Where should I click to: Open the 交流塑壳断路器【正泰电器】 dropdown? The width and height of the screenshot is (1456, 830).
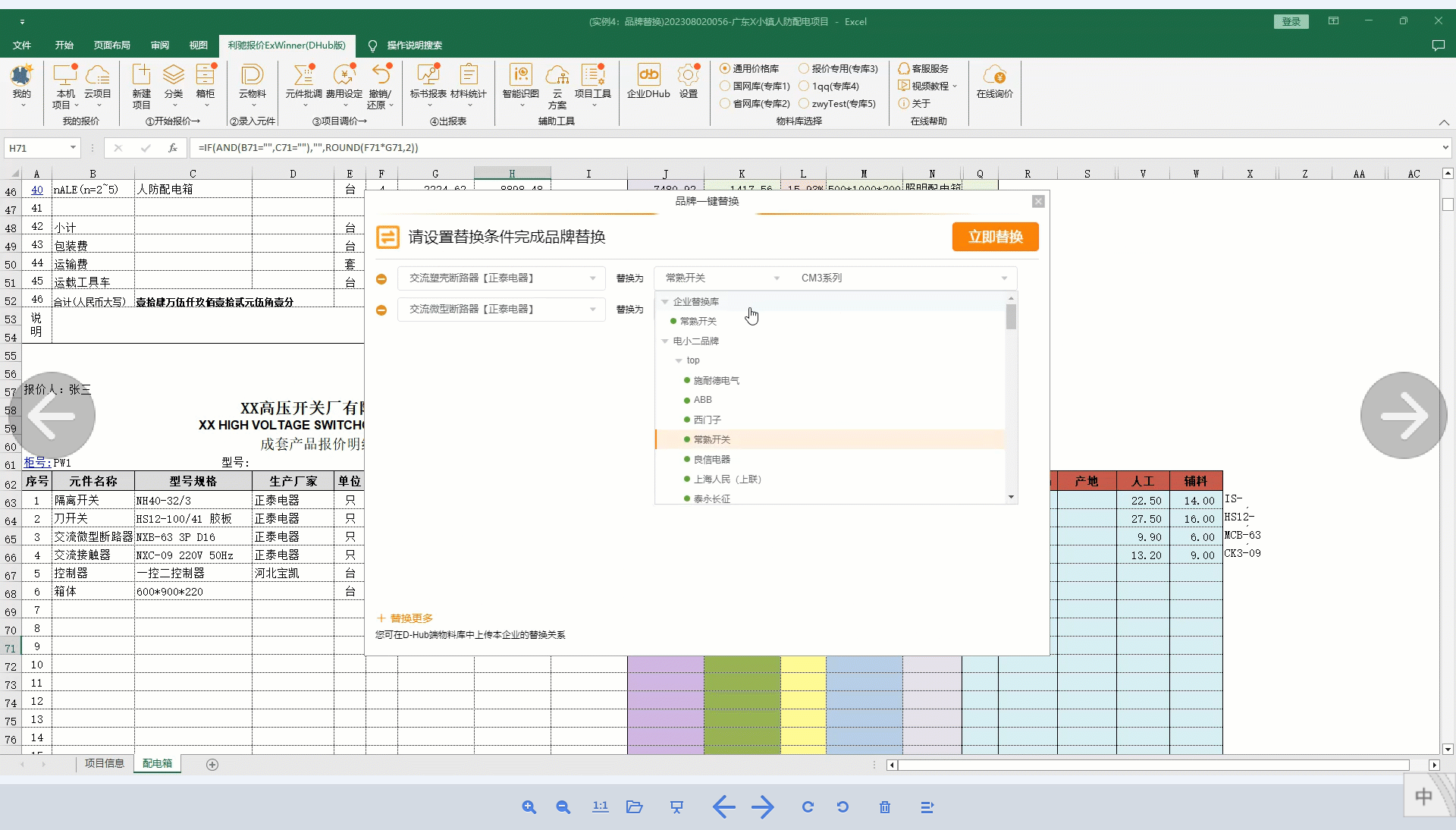(x=501, y=278)
